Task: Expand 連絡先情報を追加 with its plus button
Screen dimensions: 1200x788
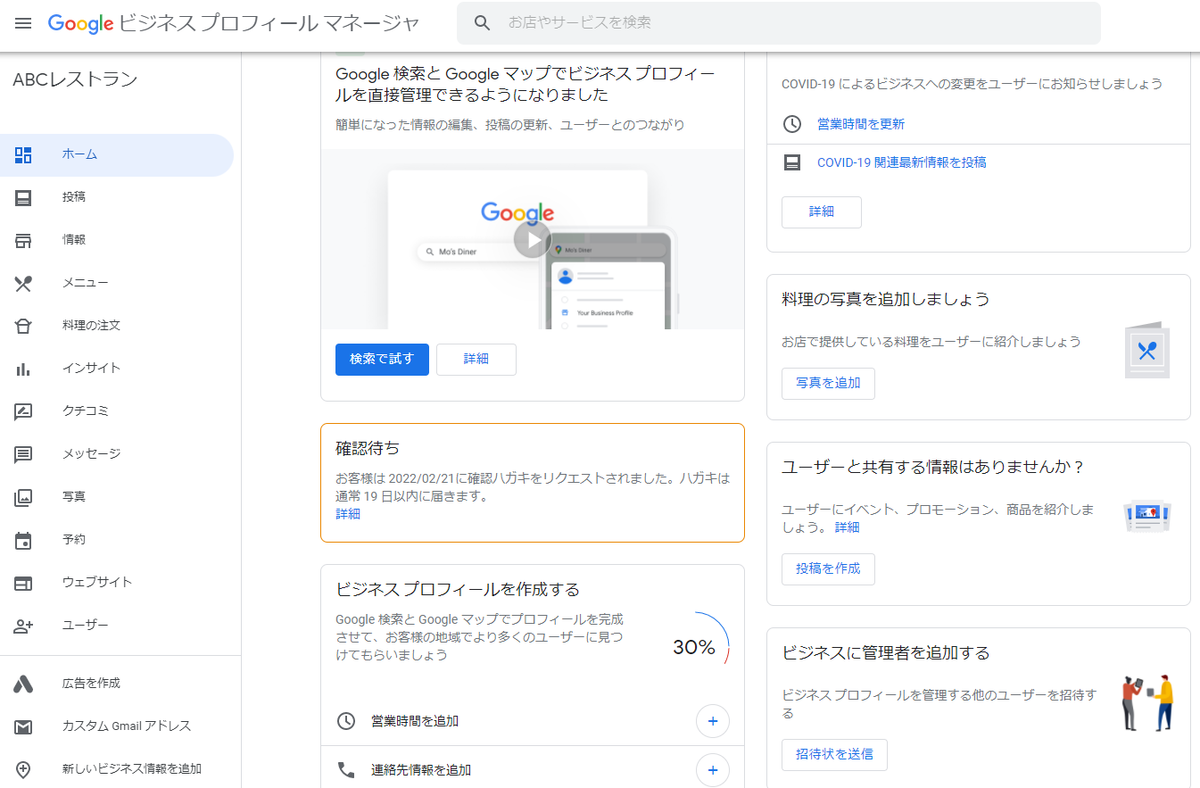Action: (x=713, y=770)
